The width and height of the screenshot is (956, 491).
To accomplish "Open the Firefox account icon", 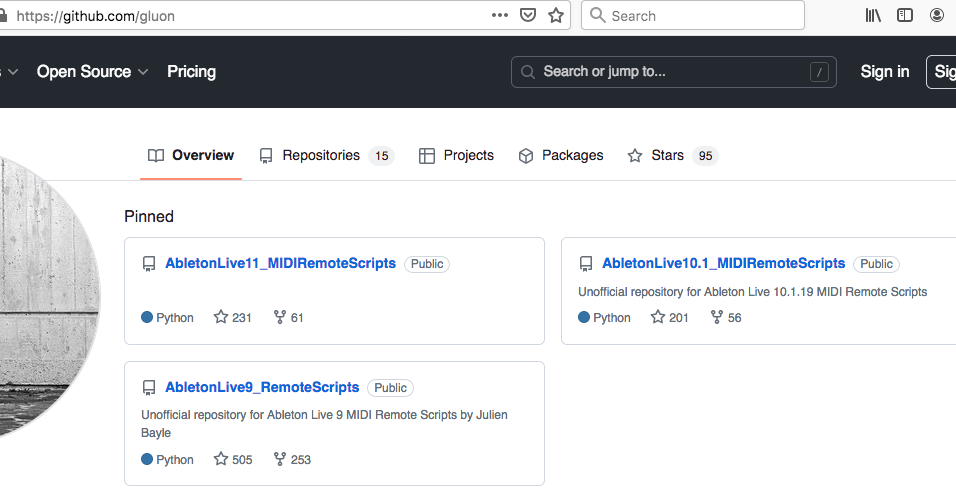I will 936,15.
